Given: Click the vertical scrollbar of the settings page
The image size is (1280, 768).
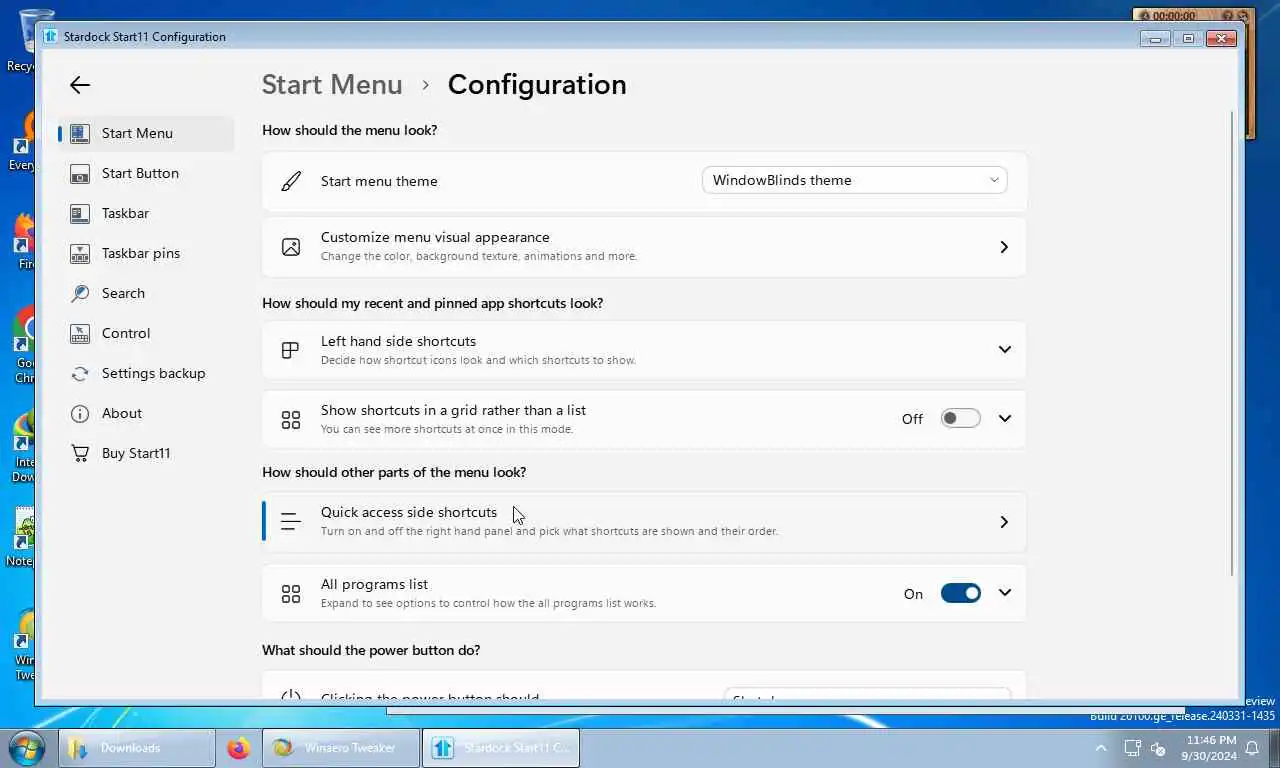Looking at the screenshot, I should pyautogui.click(x=1232, y=343).
